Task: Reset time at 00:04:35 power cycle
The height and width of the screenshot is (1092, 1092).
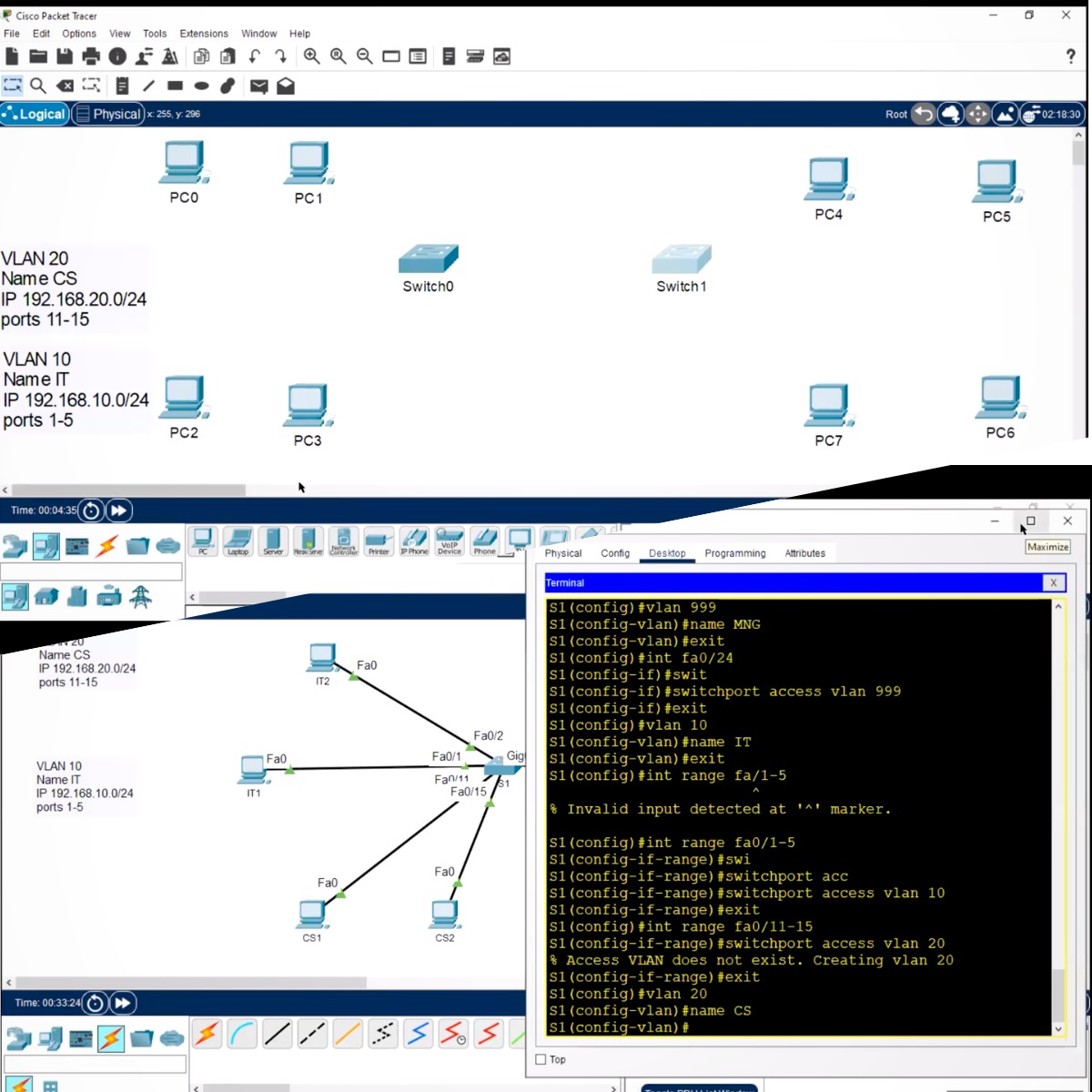Action: coord(91,511)
